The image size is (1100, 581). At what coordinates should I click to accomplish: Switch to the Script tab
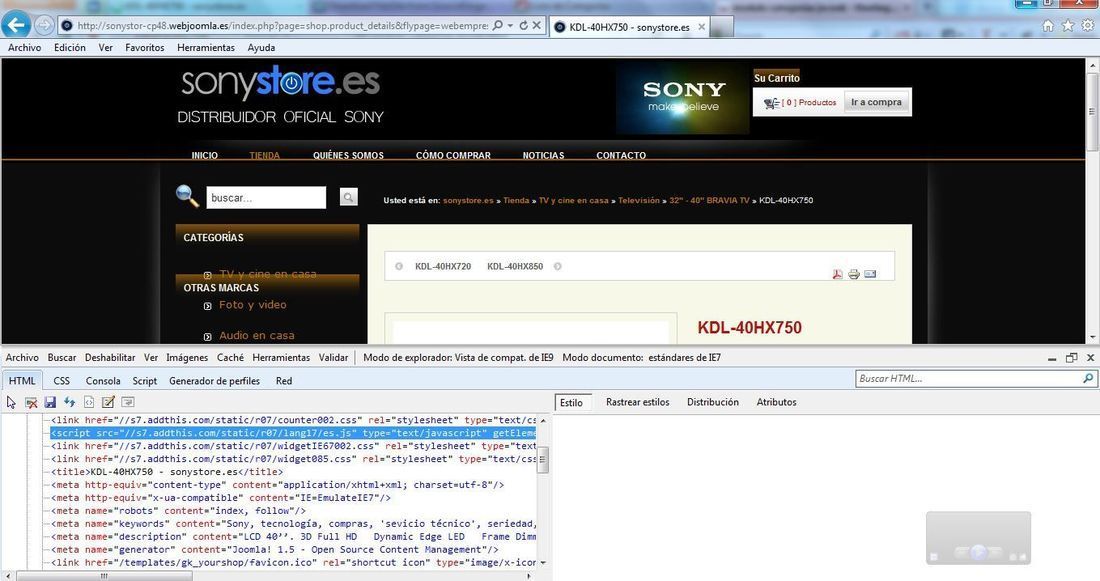pos(145,381)
